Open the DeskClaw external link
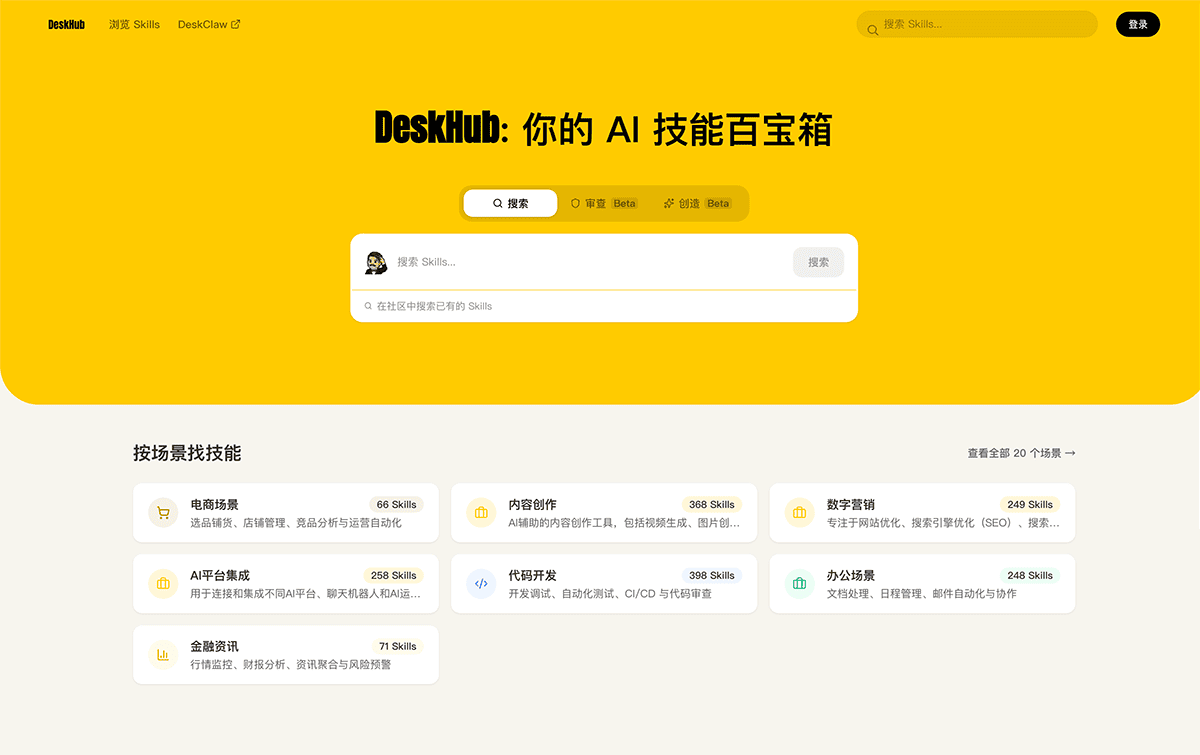The height and width of the screenshot is (755, 1200). [x=208, y=24]
